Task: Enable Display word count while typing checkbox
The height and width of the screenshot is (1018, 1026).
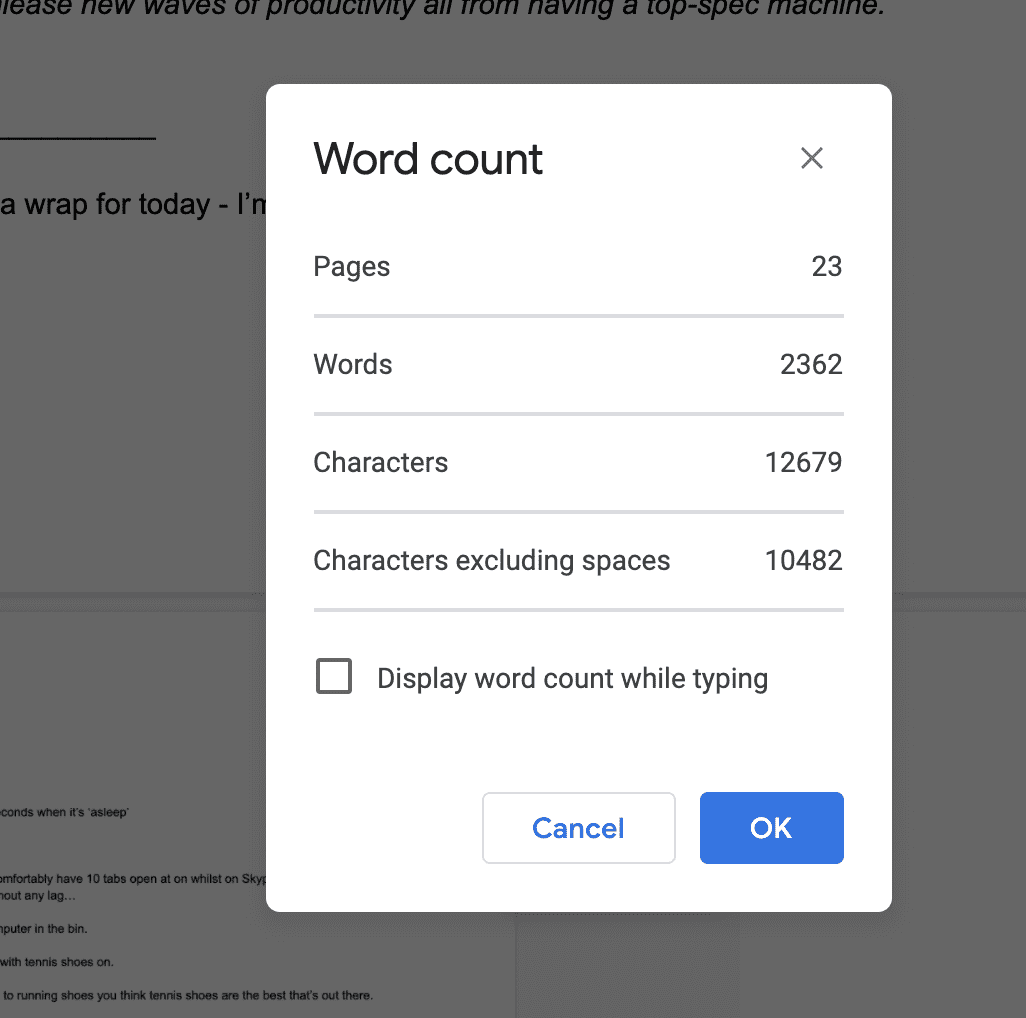Action: click(x=334, y=676)
